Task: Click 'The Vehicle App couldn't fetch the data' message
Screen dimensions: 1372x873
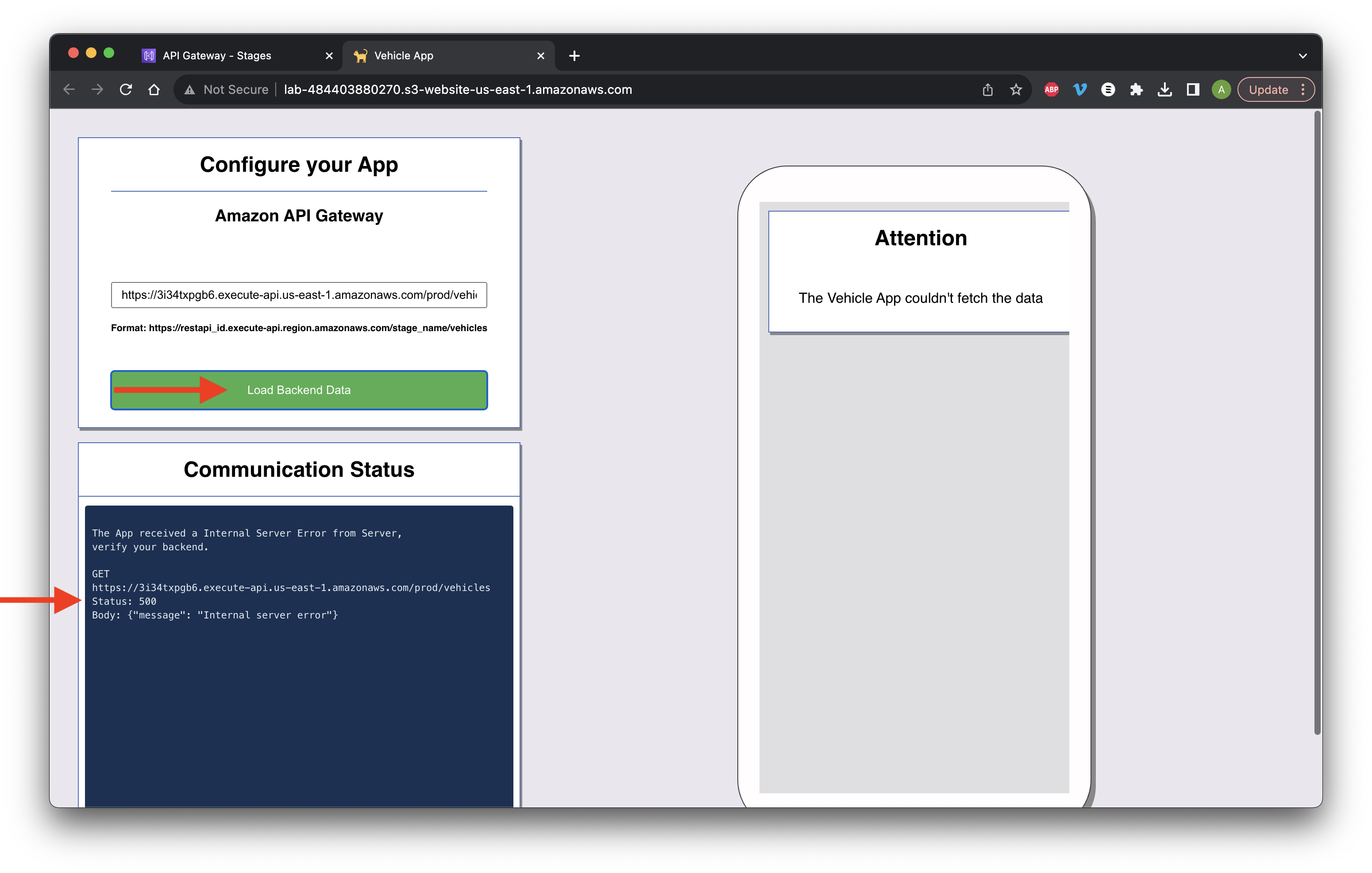Action: click(x=920, y=298)
